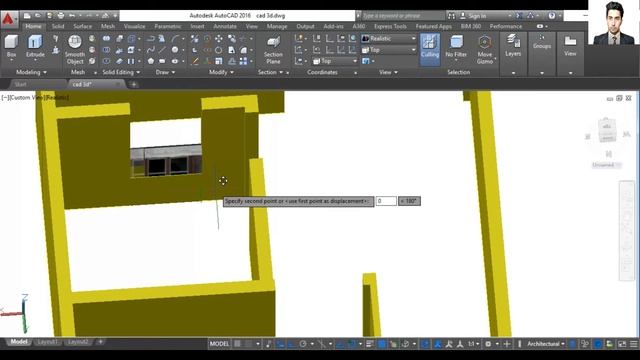The image size is (640, 360).
Task: Open the Express Tools ribbon tab
Action: point(390,26)
